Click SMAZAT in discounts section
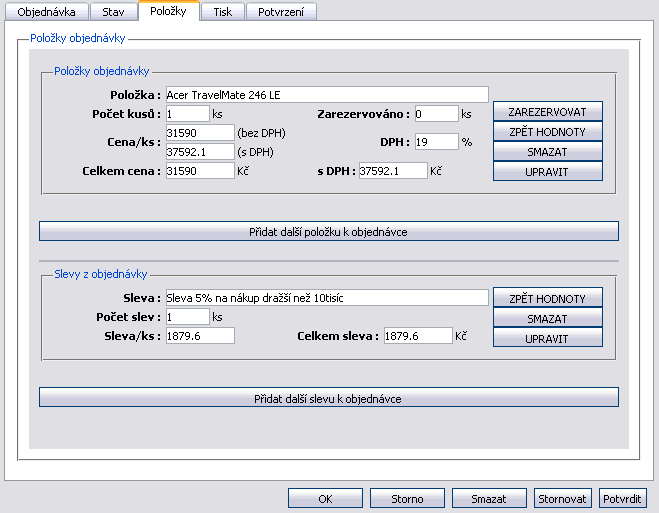 click(548, 318)
